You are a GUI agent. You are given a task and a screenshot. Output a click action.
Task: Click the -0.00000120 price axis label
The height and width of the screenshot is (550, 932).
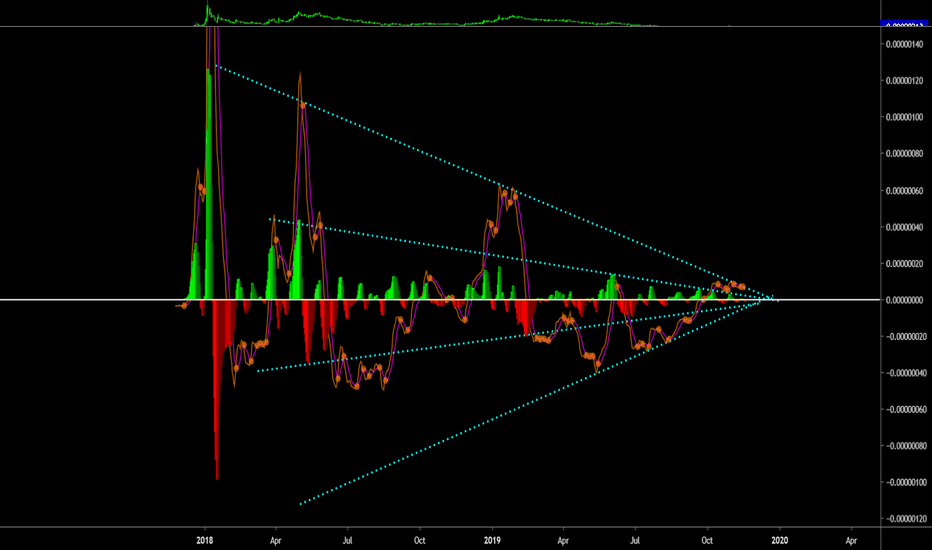904,518
